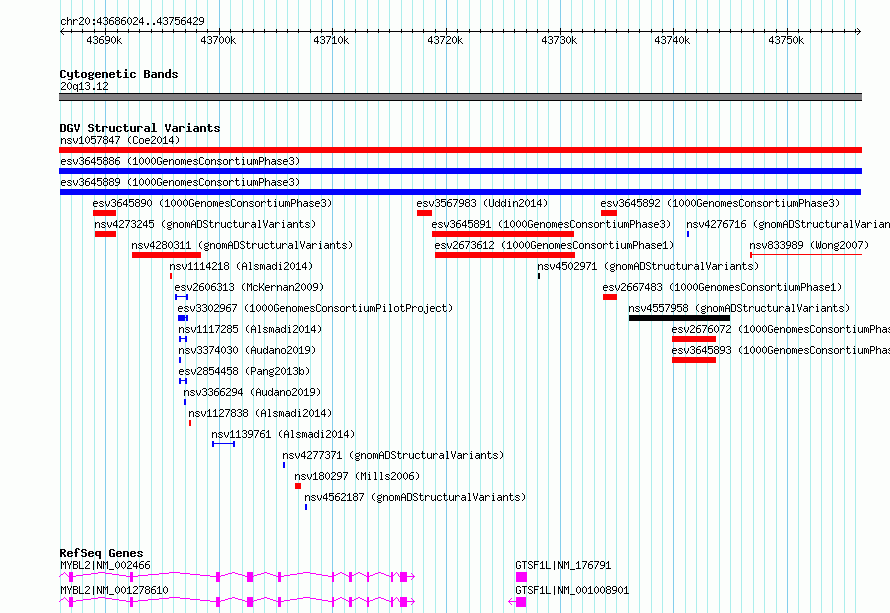Click esv3567983 (Uddin2014) label
The height and width of the screenshot is (613, 890).
tap(482, 203)
